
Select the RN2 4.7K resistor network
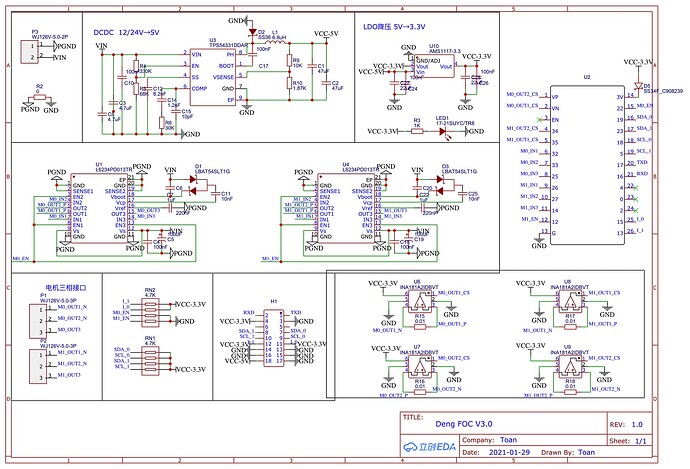click(x=150, y=313)
